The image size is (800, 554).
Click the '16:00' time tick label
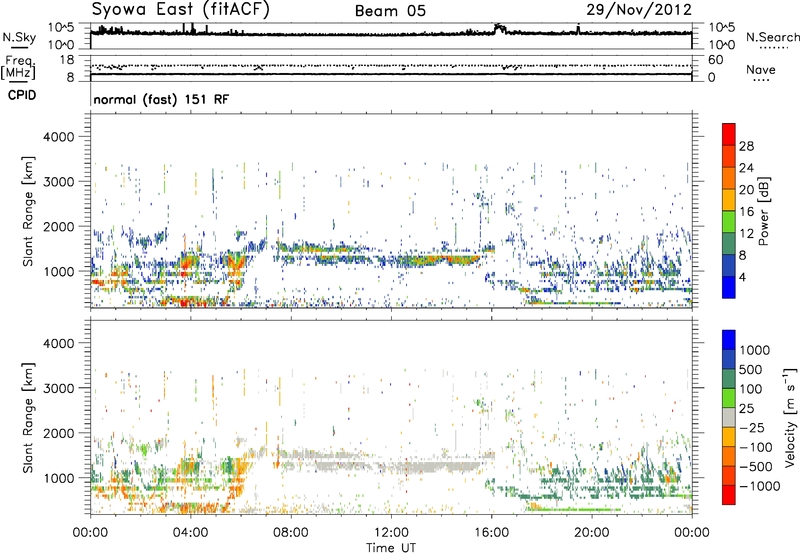491,533
